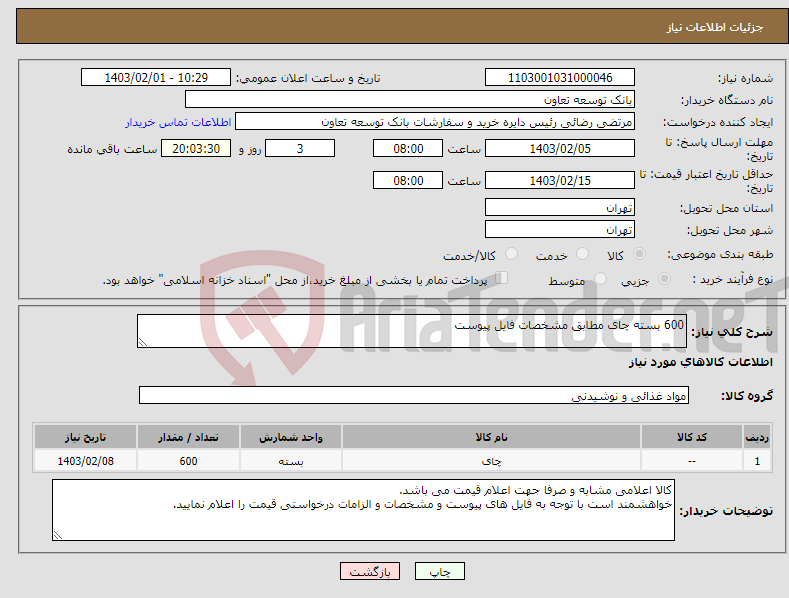Screen dimensions: 789x598
Task: Click the تعداد / مقدار column header
Action: point(188,437)
